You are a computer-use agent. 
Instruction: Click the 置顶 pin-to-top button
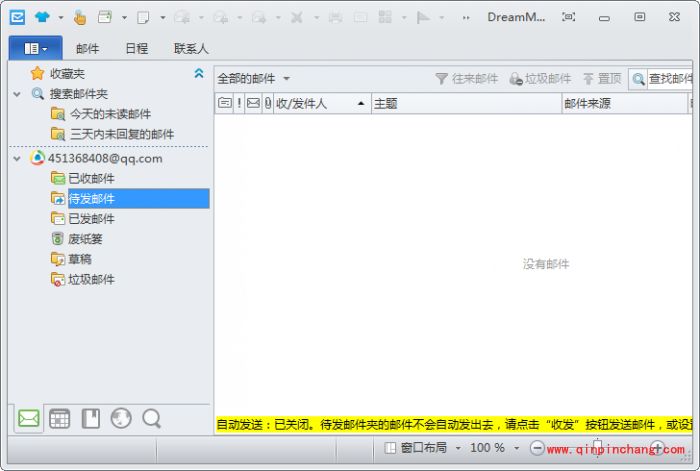(x=602, y=79)
